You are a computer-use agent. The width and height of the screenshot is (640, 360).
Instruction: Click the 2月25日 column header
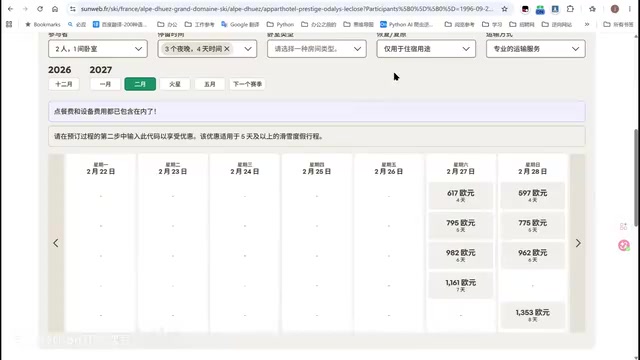pos(317,169)
